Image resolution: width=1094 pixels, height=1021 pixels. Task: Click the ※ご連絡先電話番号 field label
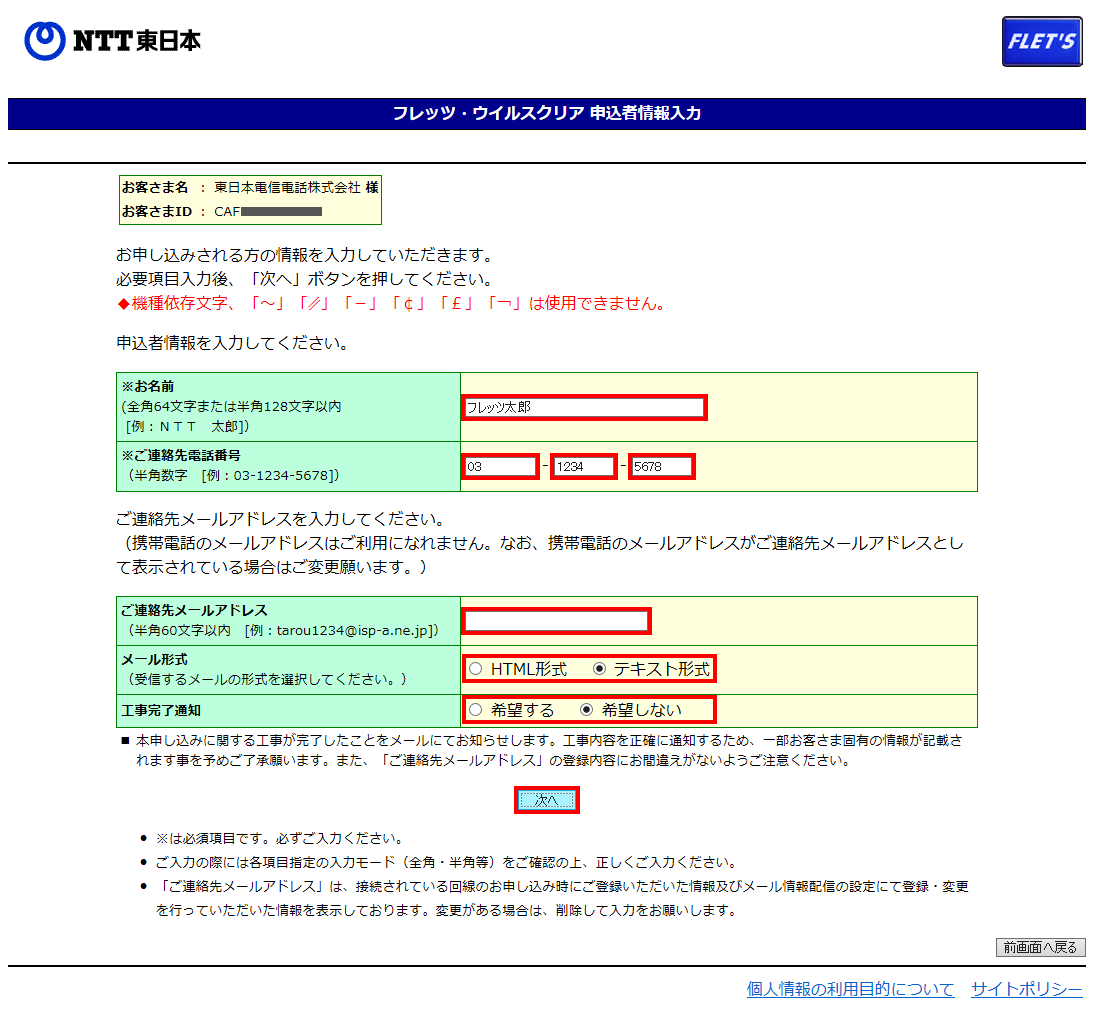pyautogui.click(x=180, y=456)
